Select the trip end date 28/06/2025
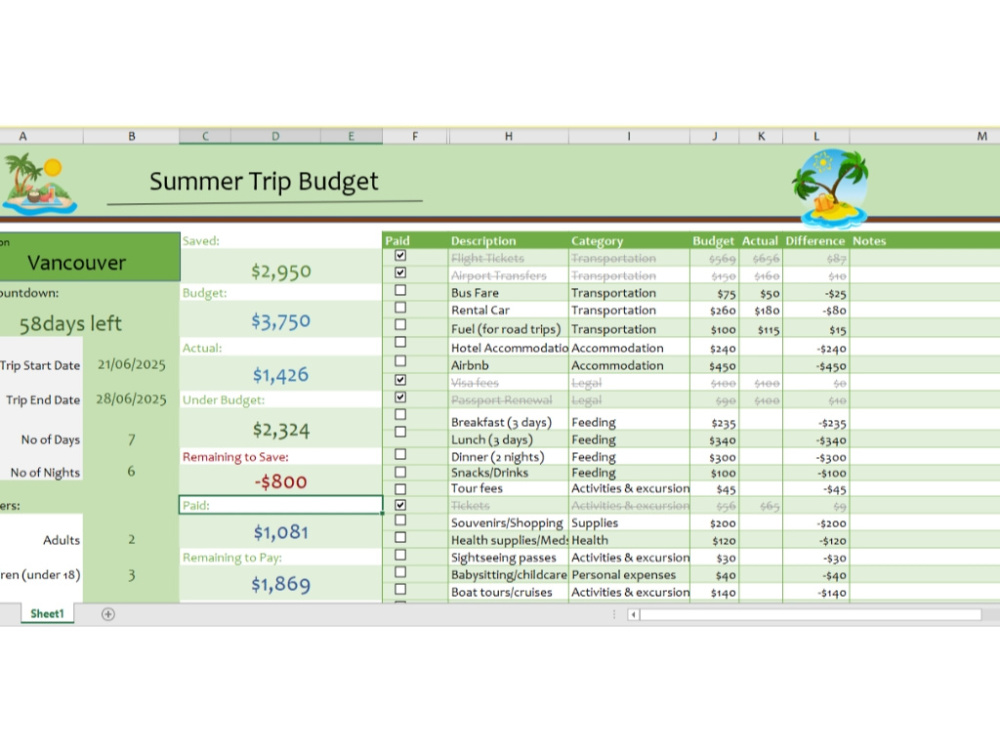This screenshot has width=1000, height=750. pyautogui.click(x=131, y=399)
